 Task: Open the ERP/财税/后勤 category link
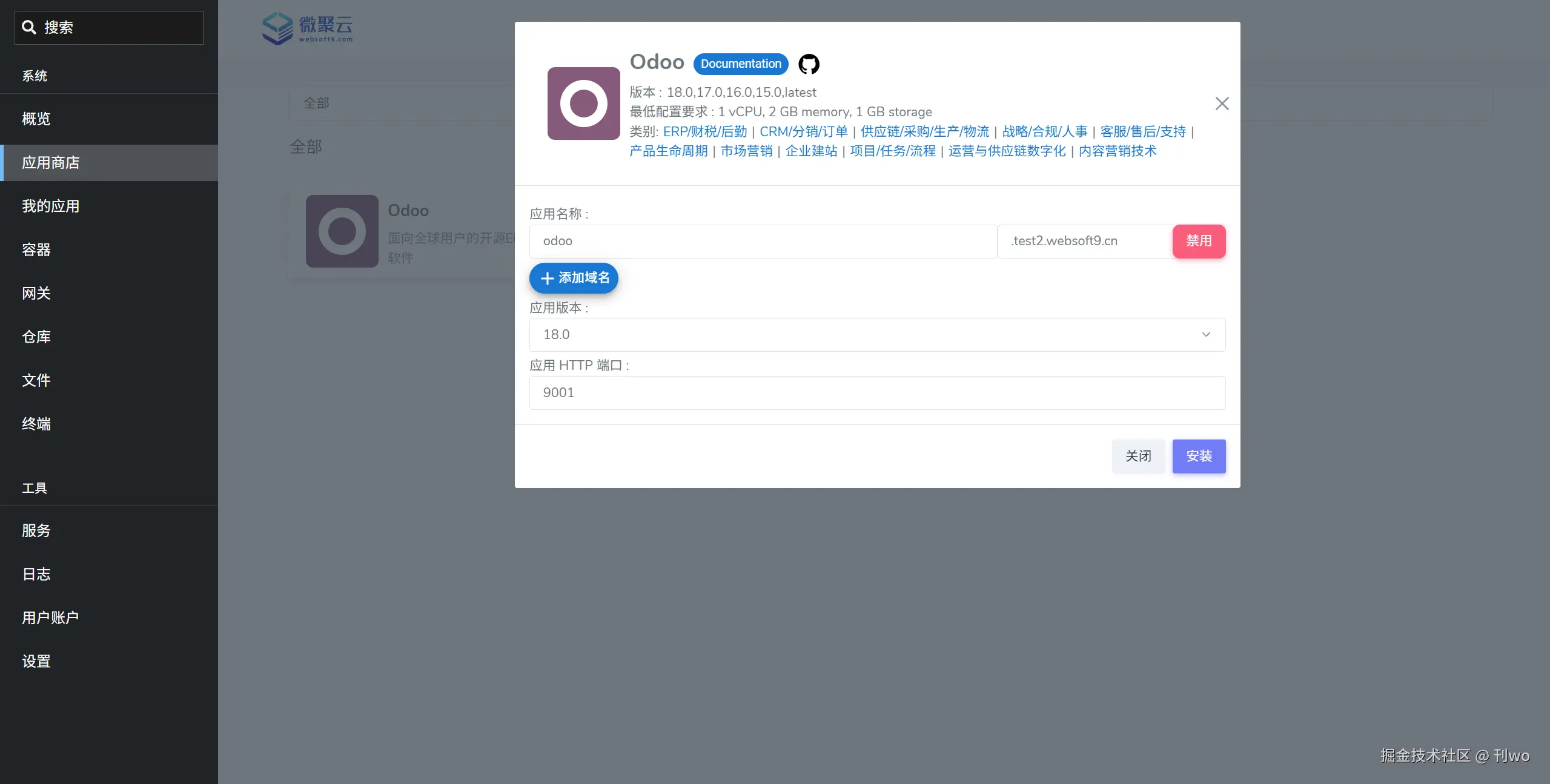point(704,132)
